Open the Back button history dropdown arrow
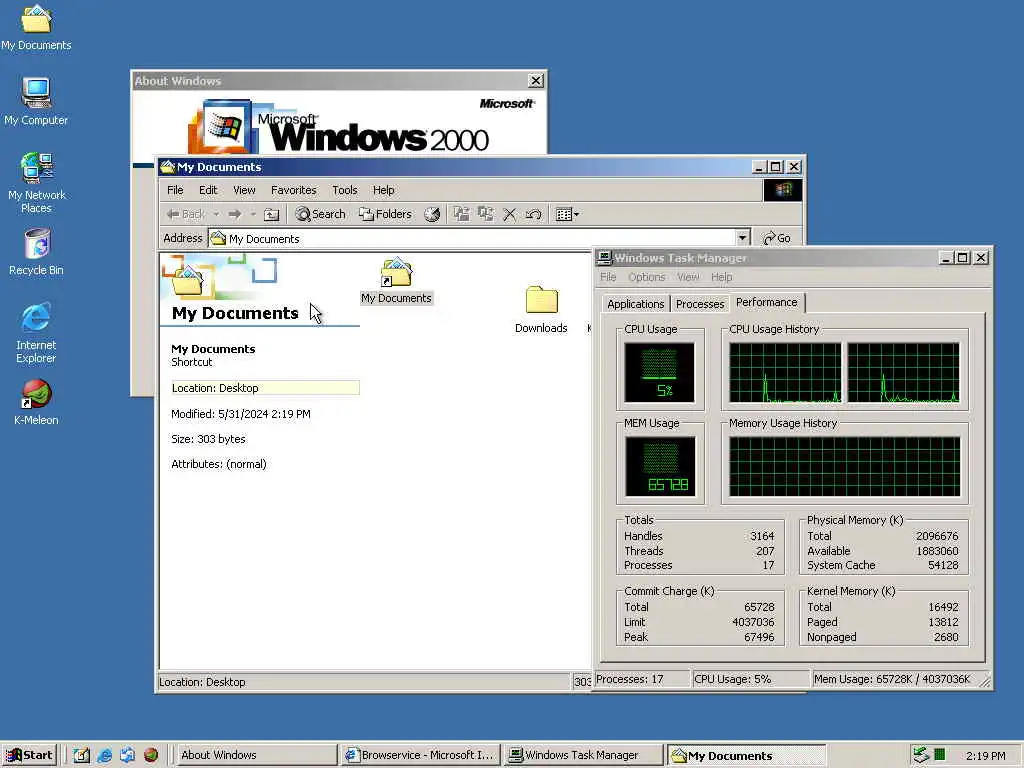 point(216,214)
